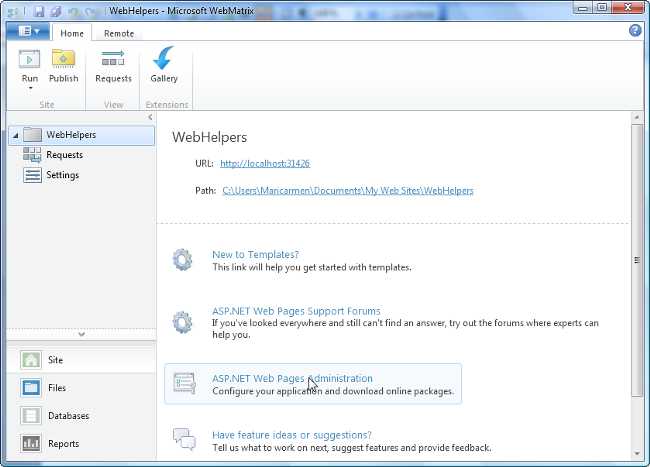Open the WebMatrix application menu button
Image resolution: width=650 pixels, height=467 pixels.
(x=27, y=32)
